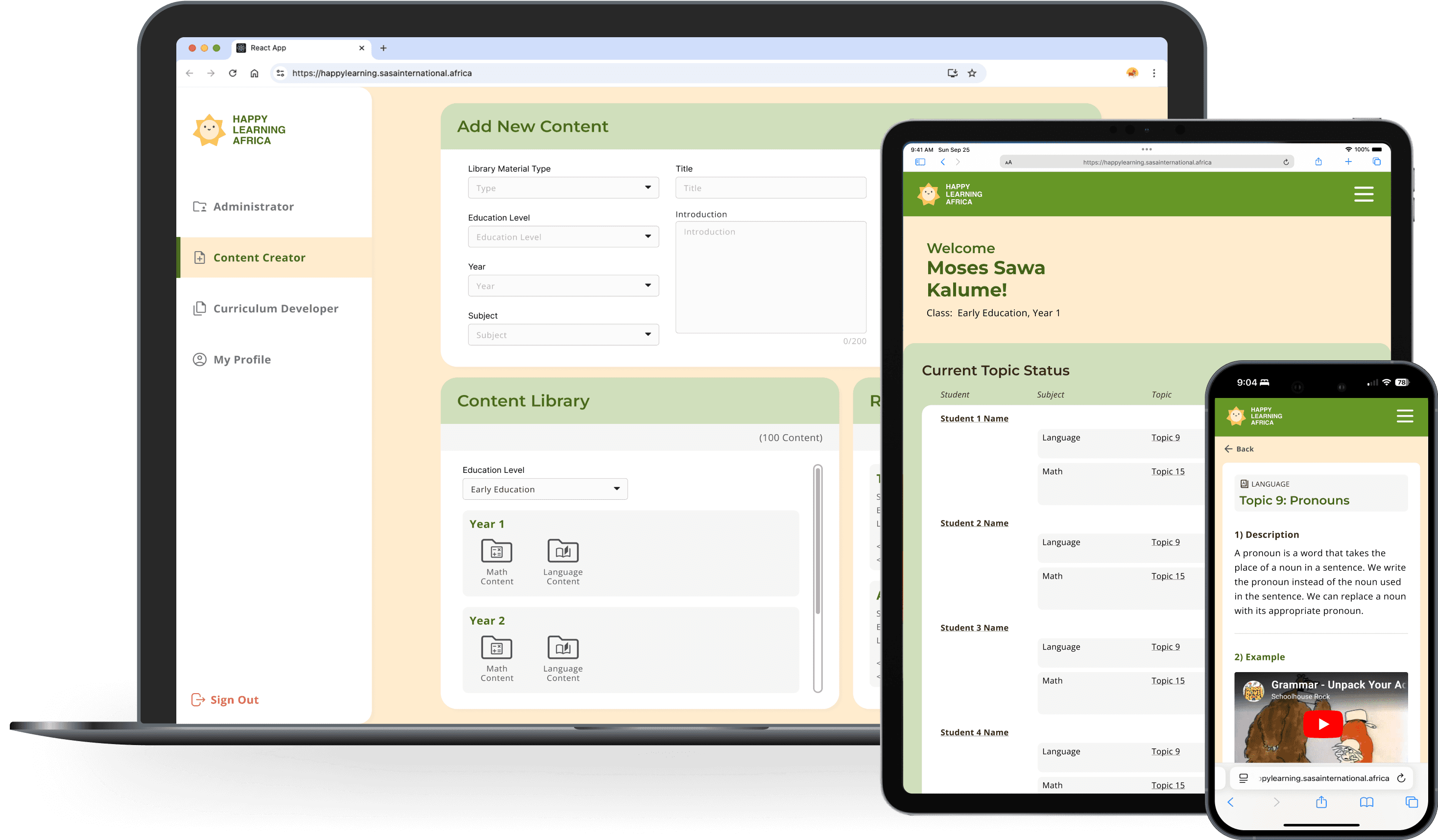Bookmark page with the star icon
This screenshot has height=840, width=1438.
972,73
